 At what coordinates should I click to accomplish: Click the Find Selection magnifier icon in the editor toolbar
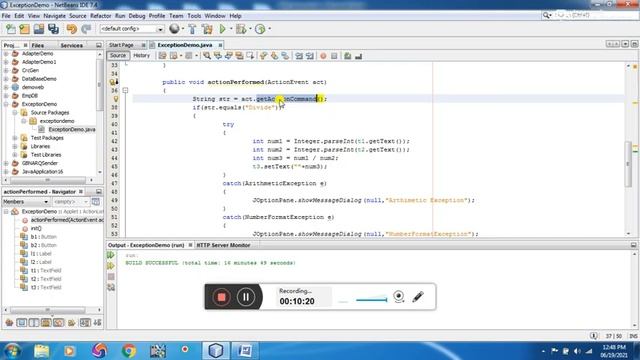(207, 56)
